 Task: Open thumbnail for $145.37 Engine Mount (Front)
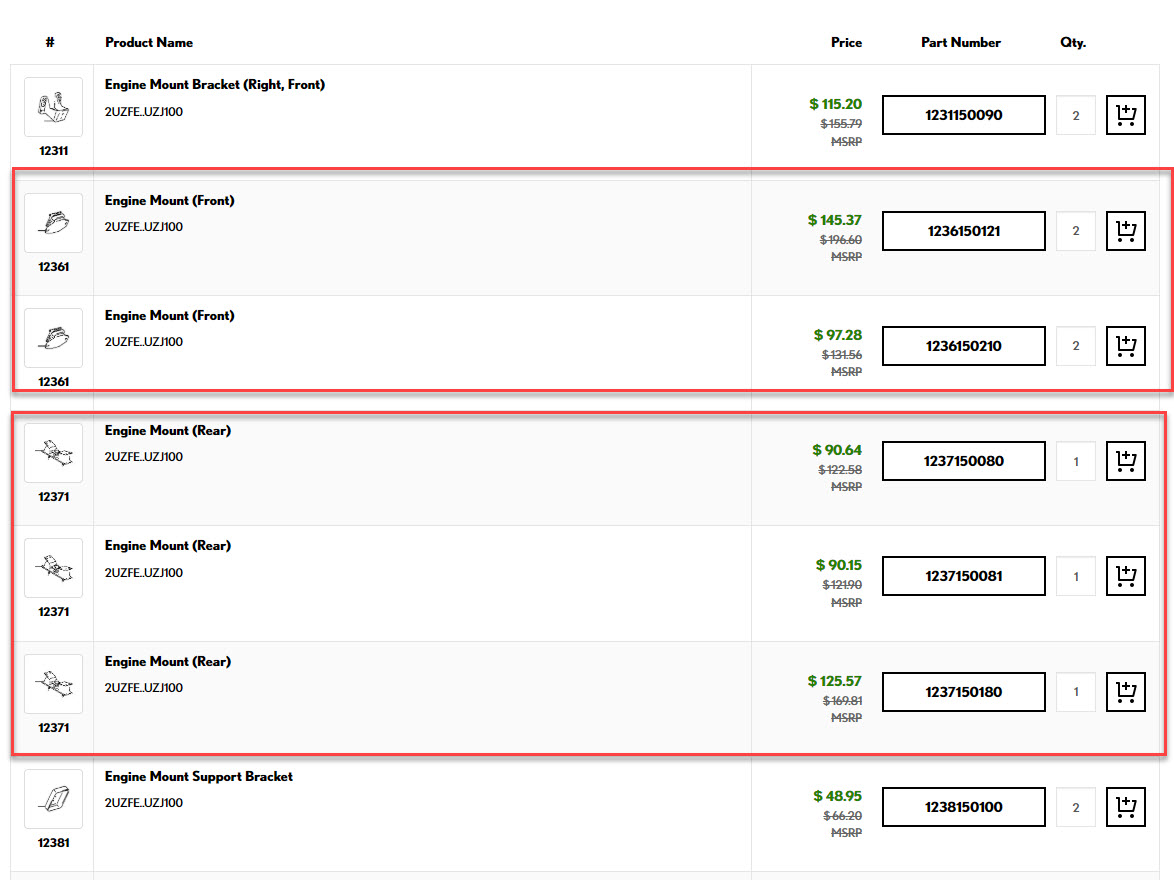53,223
